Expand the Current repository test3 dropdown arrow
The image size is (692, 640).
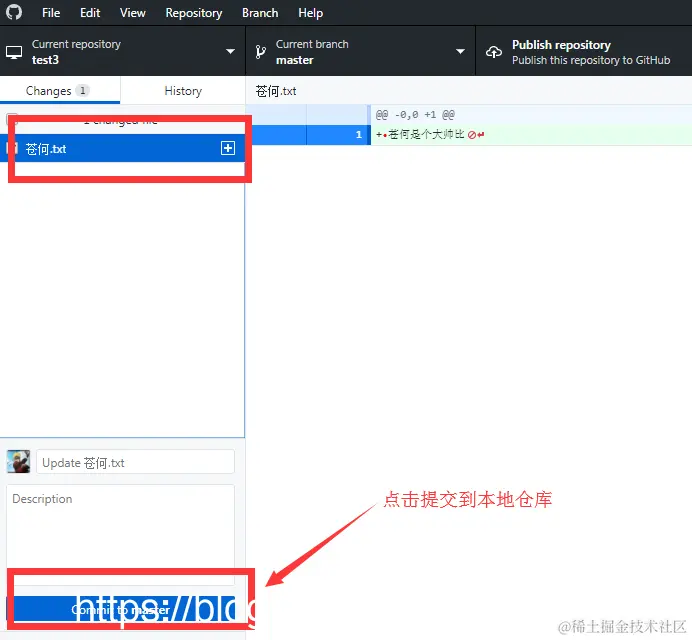click(x=230, y=51)
